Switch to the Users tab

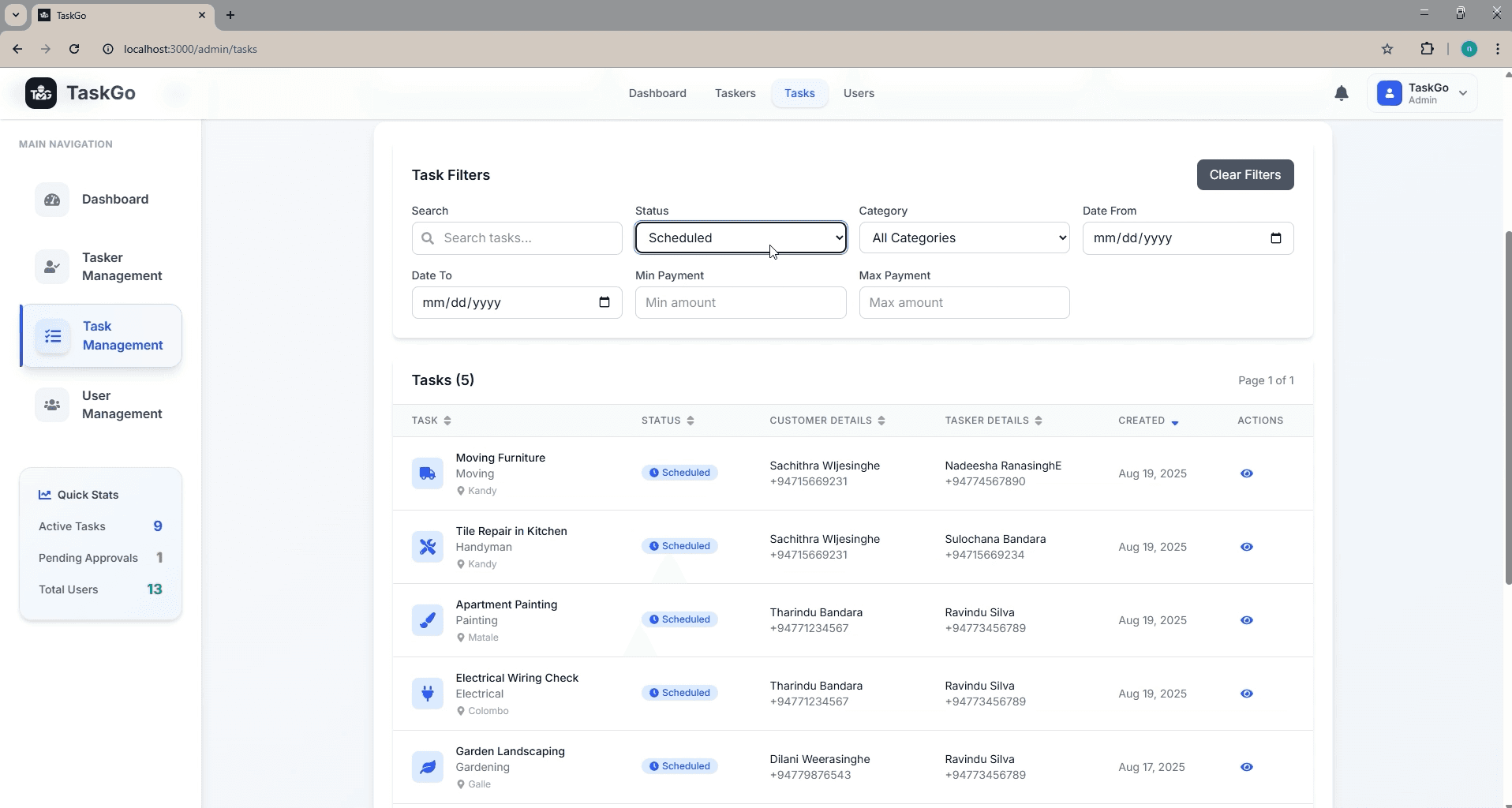(858, 93)
